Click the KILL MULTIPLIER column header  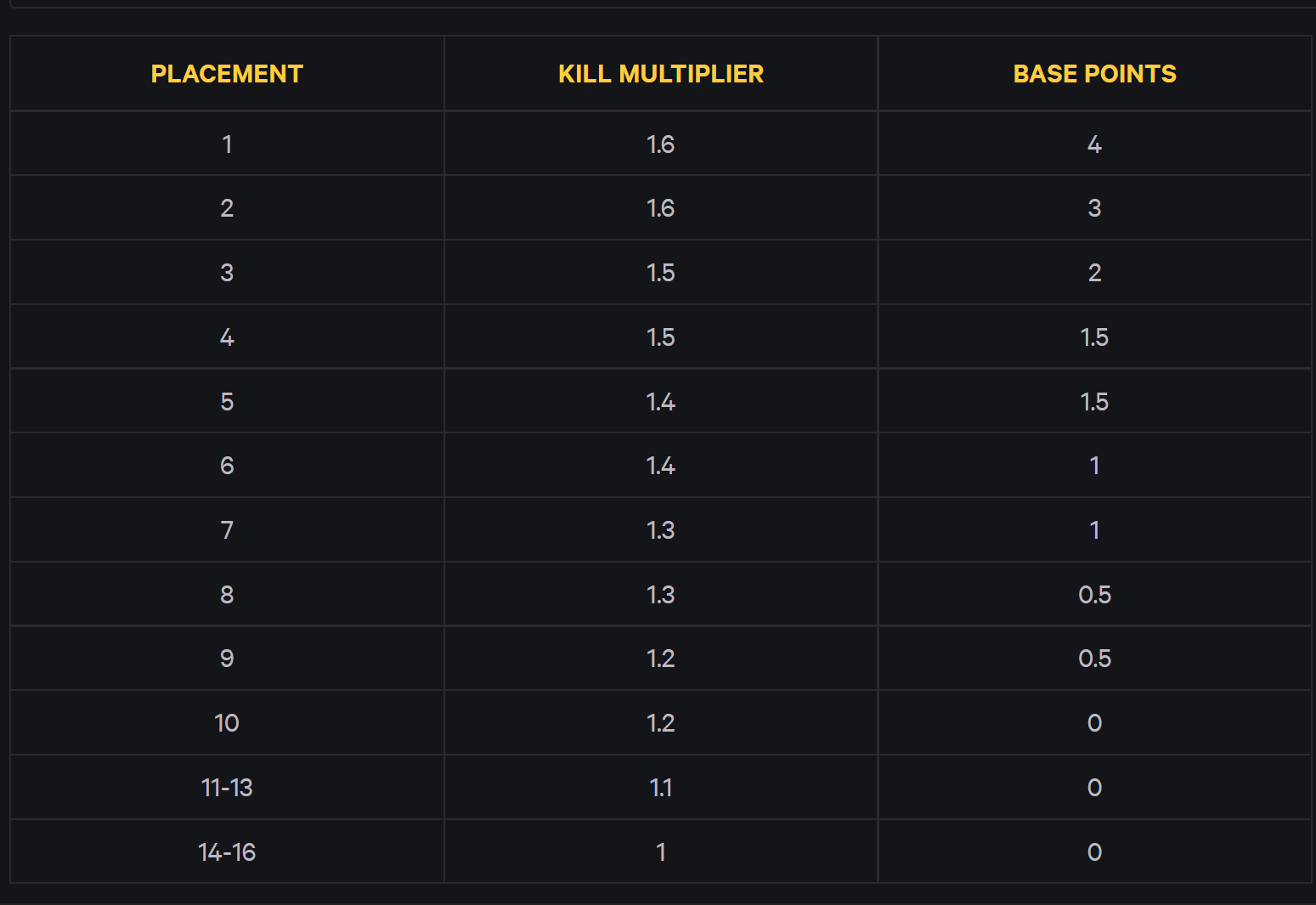pos(661,74)
